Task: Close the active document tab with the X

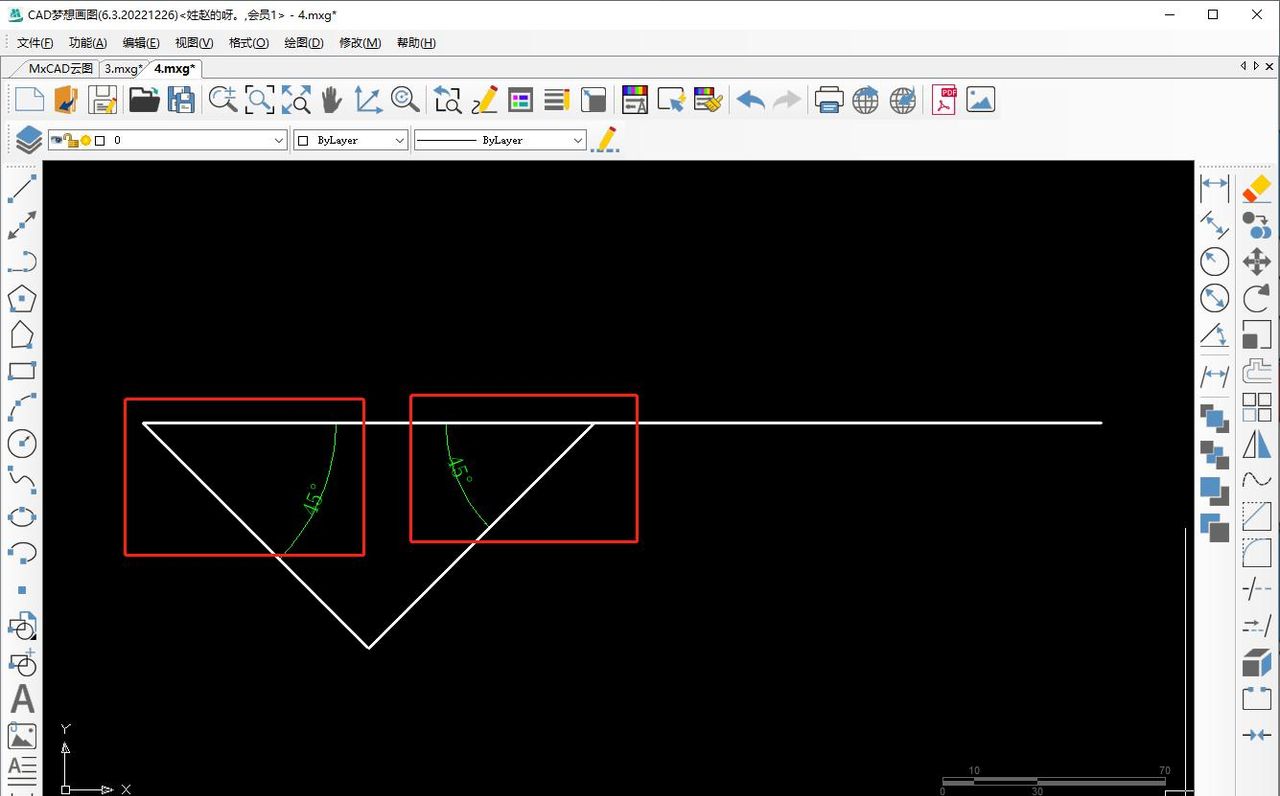Action: 1268,66
